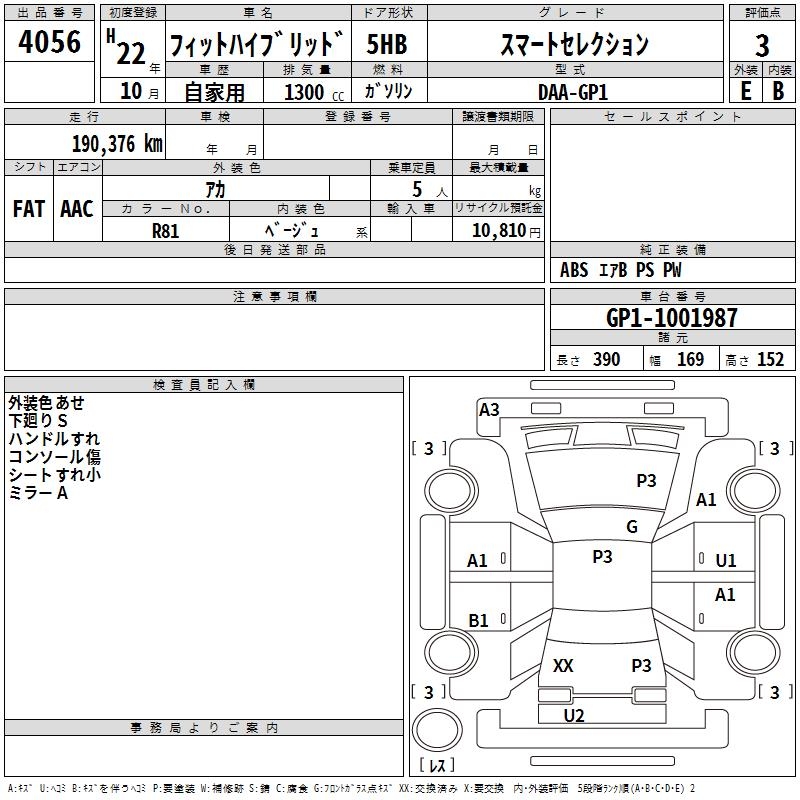Select the color number R81
Image resolution: width=800 pixels, height=800 pixels.
pos(165,229)
